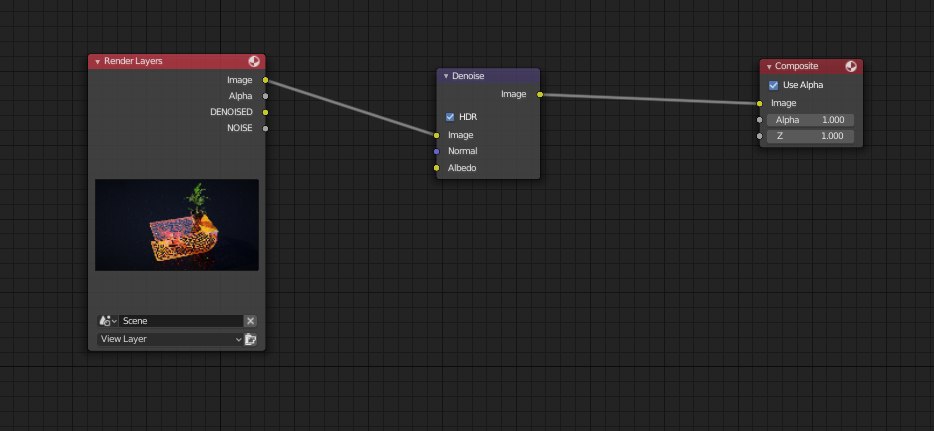Click Render Layers Alpha output socket
Viewport: 934px width, 431px height.
click(x=265, y=96)
